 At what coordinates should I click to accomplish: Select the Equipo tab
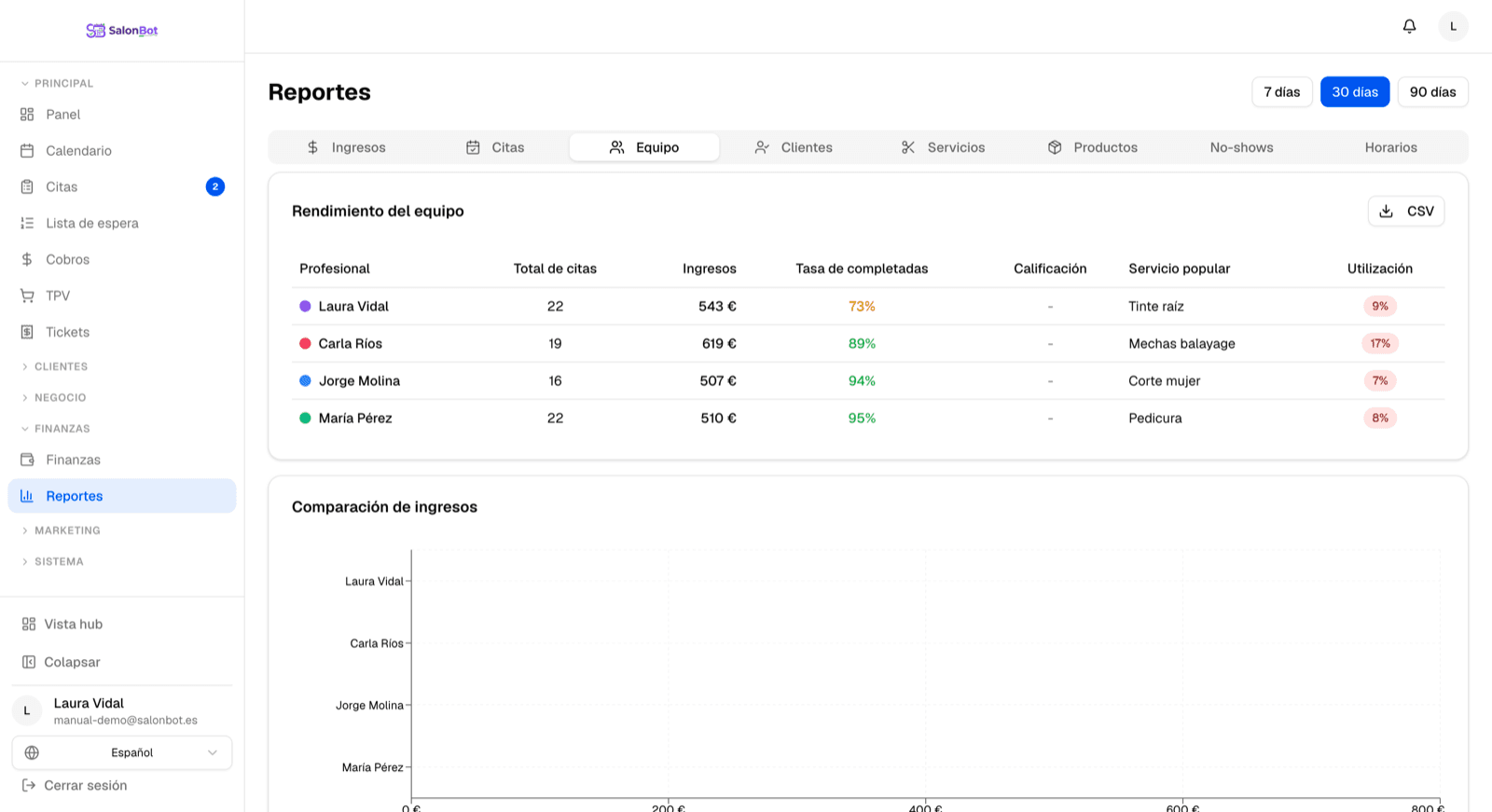[644, 148]
